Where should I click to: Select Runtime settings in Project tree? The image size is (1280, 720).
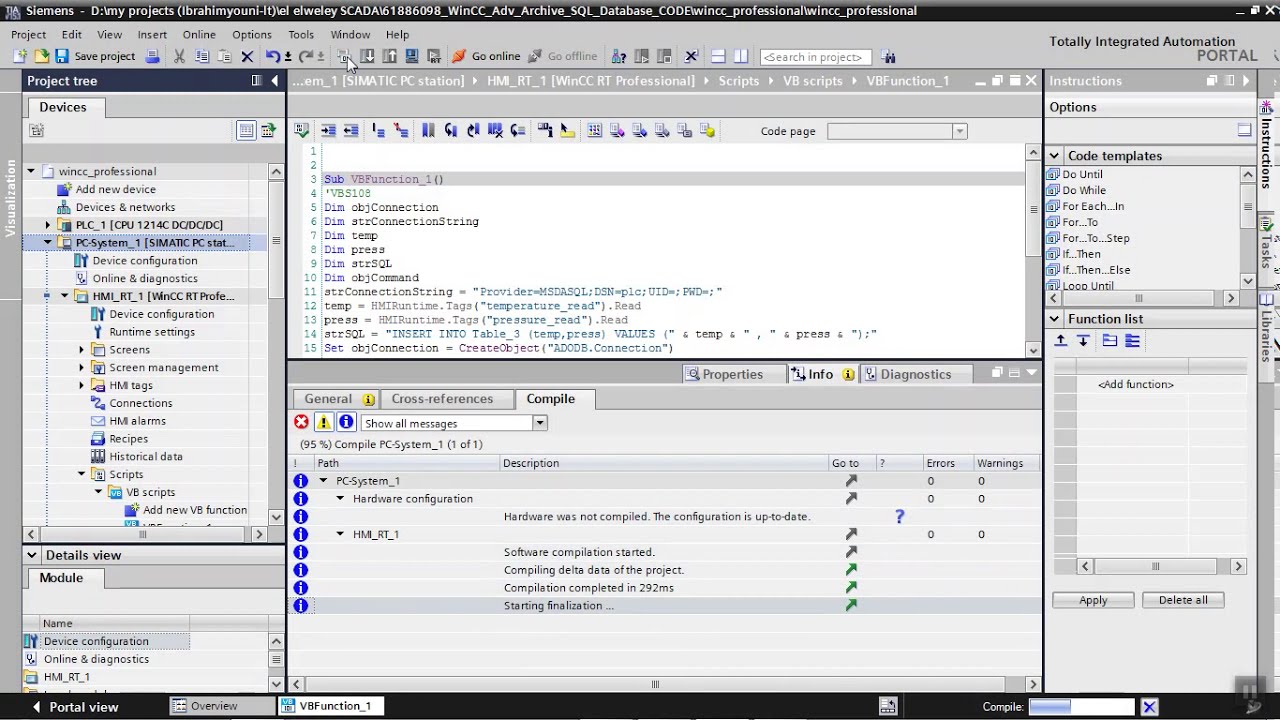151,332
